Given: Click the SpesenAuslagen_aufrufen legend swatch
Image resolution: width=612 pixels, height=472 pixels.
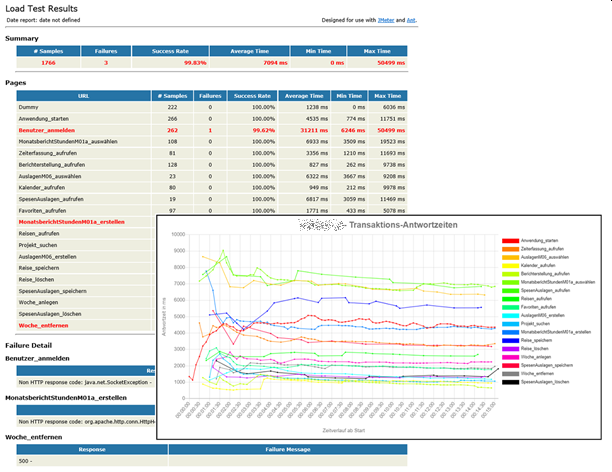Looking at the screenshot, I should (x=511, y=290).
